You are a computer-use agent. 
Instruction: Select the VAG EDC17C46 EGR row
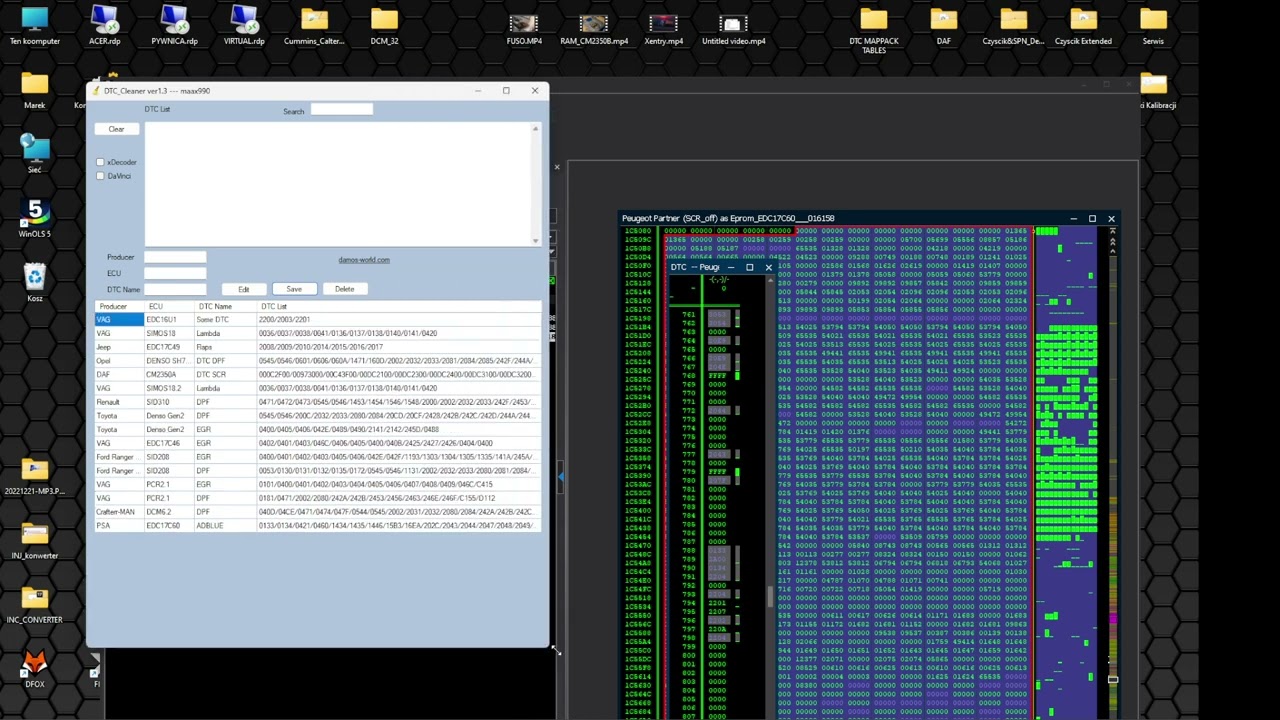[x=318, y=443]
